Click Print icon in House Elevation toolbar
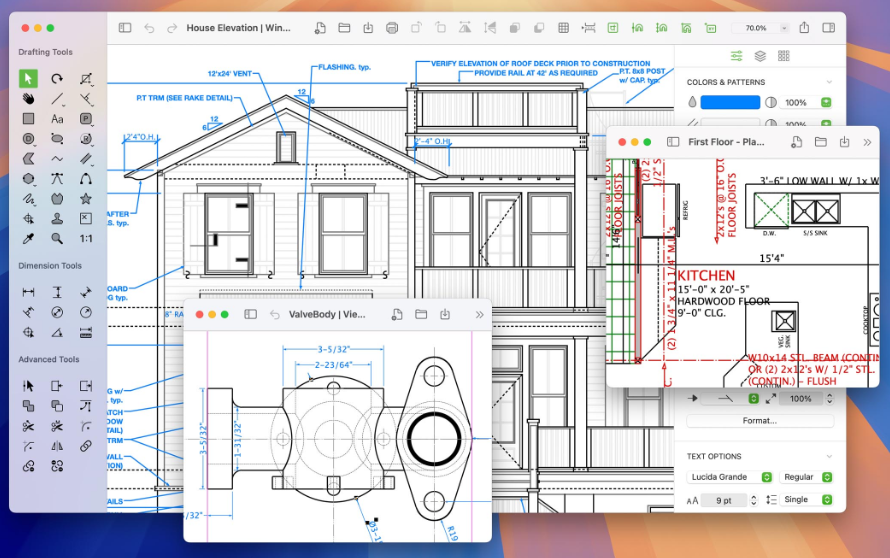The image size is (890, 558). 392,28
